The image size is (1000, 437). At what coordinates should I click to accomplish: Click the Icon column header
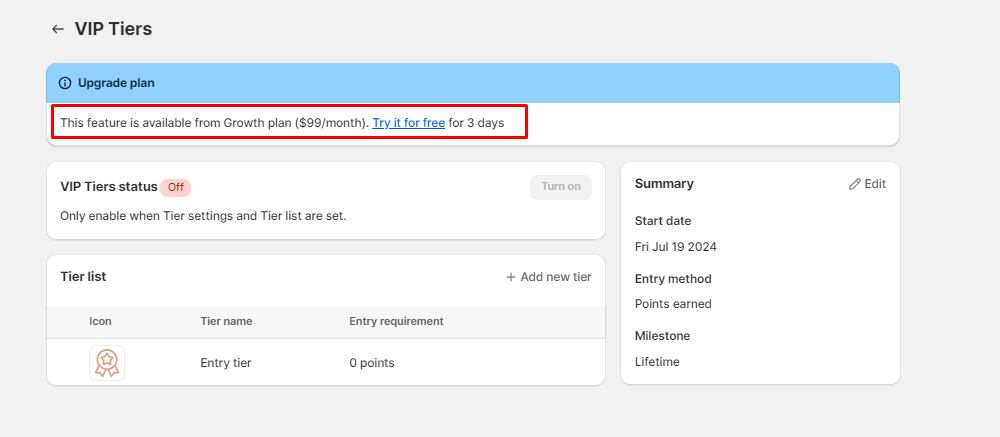100,321
